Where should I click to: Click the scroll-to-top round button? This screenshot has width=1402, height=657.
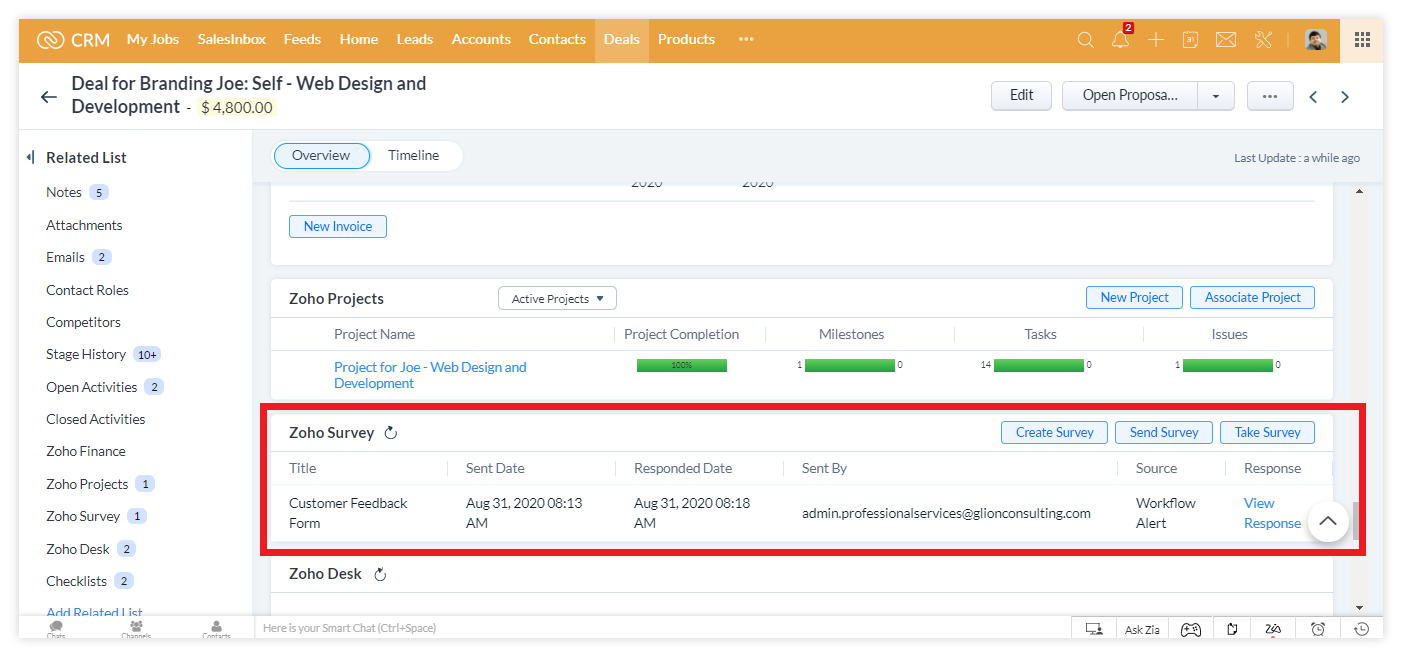pos(1328,521)
